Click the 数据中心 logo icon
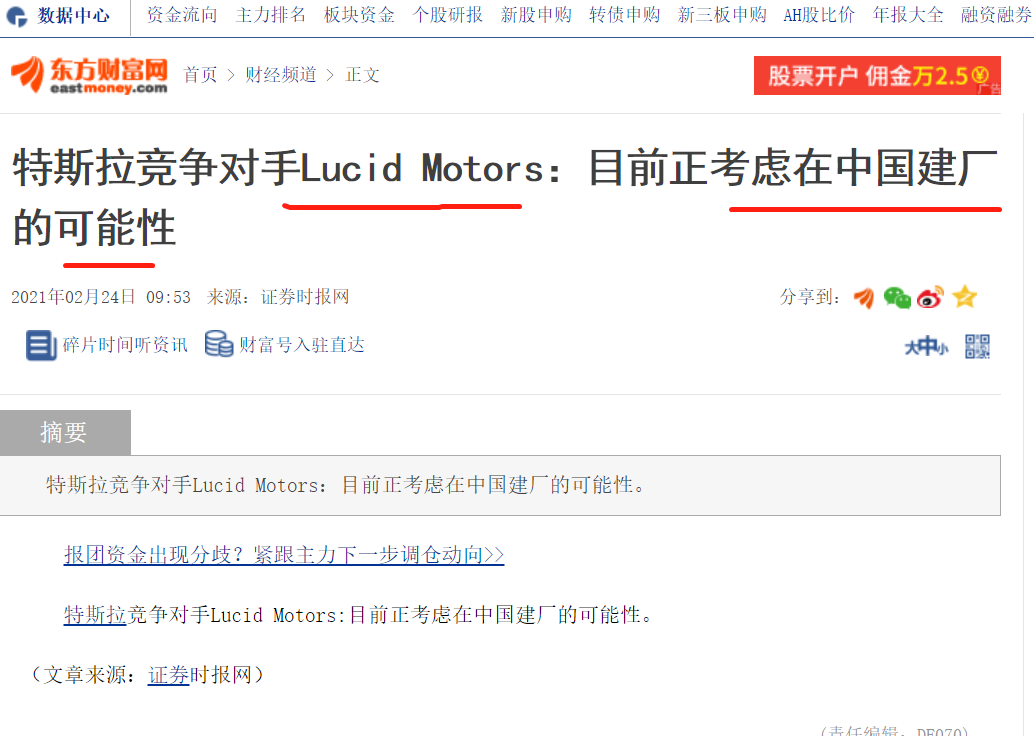This screenshot has width=1034, height=736. (16, 16)
